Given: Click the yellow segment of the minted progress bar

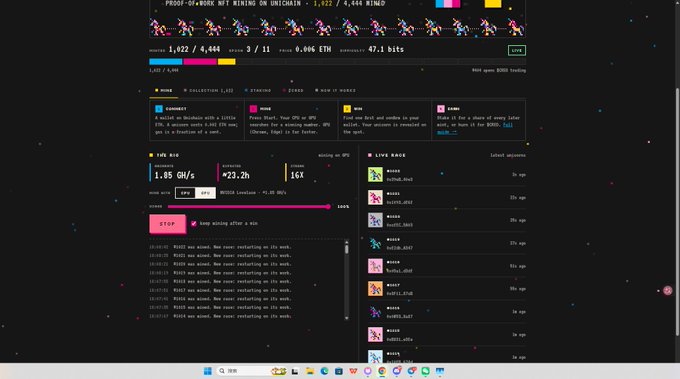Looking at the screenshot, I should click(x=226, y=62).
